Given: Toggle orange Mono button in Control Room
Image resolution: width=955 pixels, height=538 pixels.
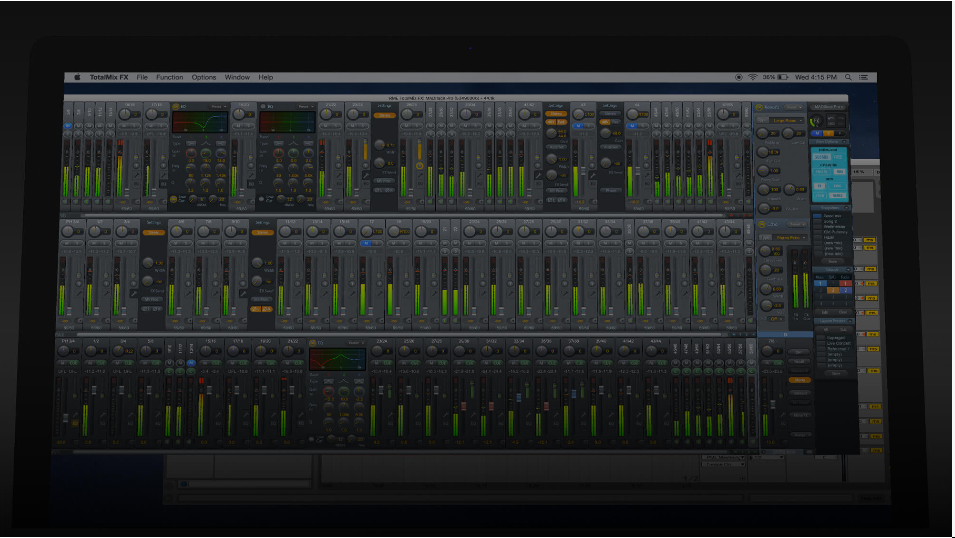Looking at the screenshot, I should [800, 380].
